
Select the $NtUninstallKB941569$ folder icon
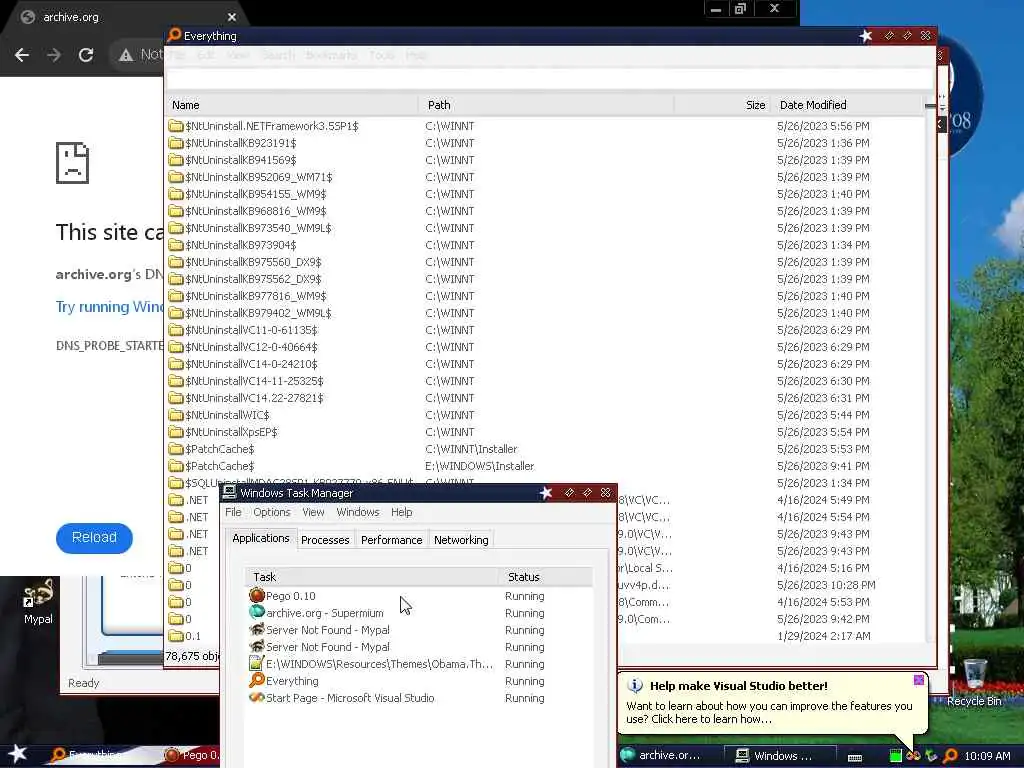tap(176, 160)
